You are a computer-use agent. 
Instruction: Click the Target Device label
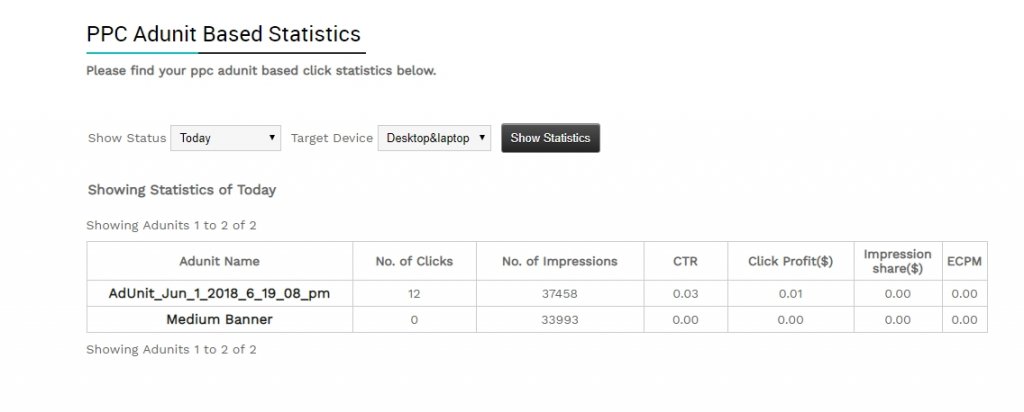(x=332, y=138)
